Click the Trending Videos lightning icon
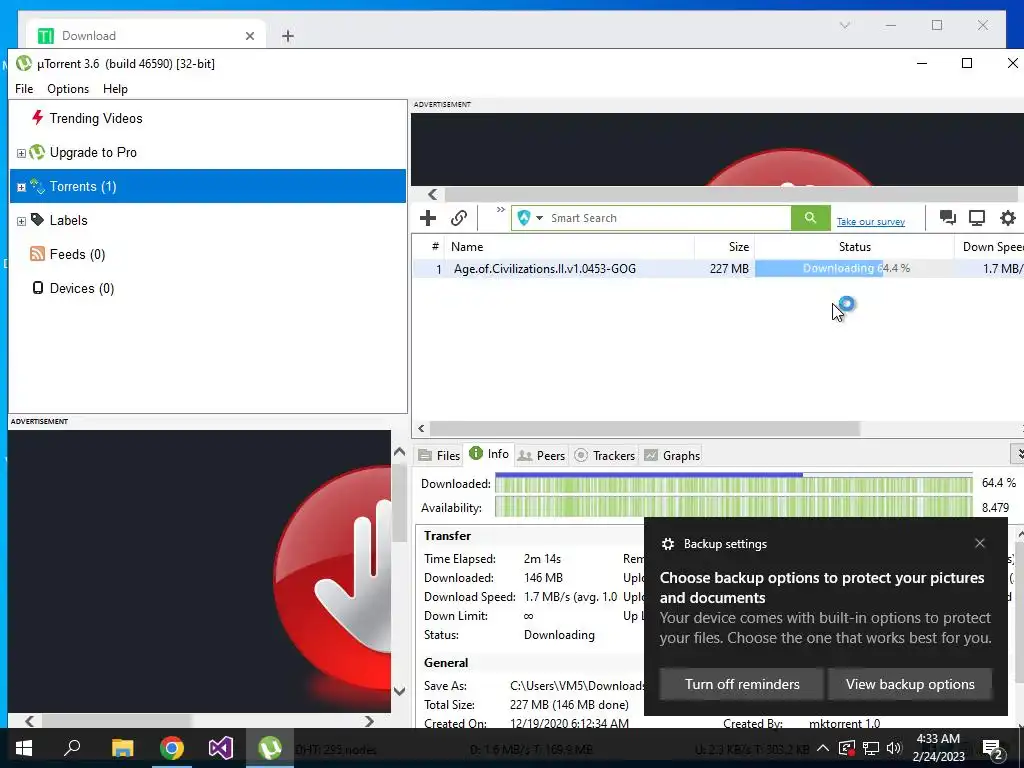This screenshot has width=1024, height=768. (x=37, y=118)
